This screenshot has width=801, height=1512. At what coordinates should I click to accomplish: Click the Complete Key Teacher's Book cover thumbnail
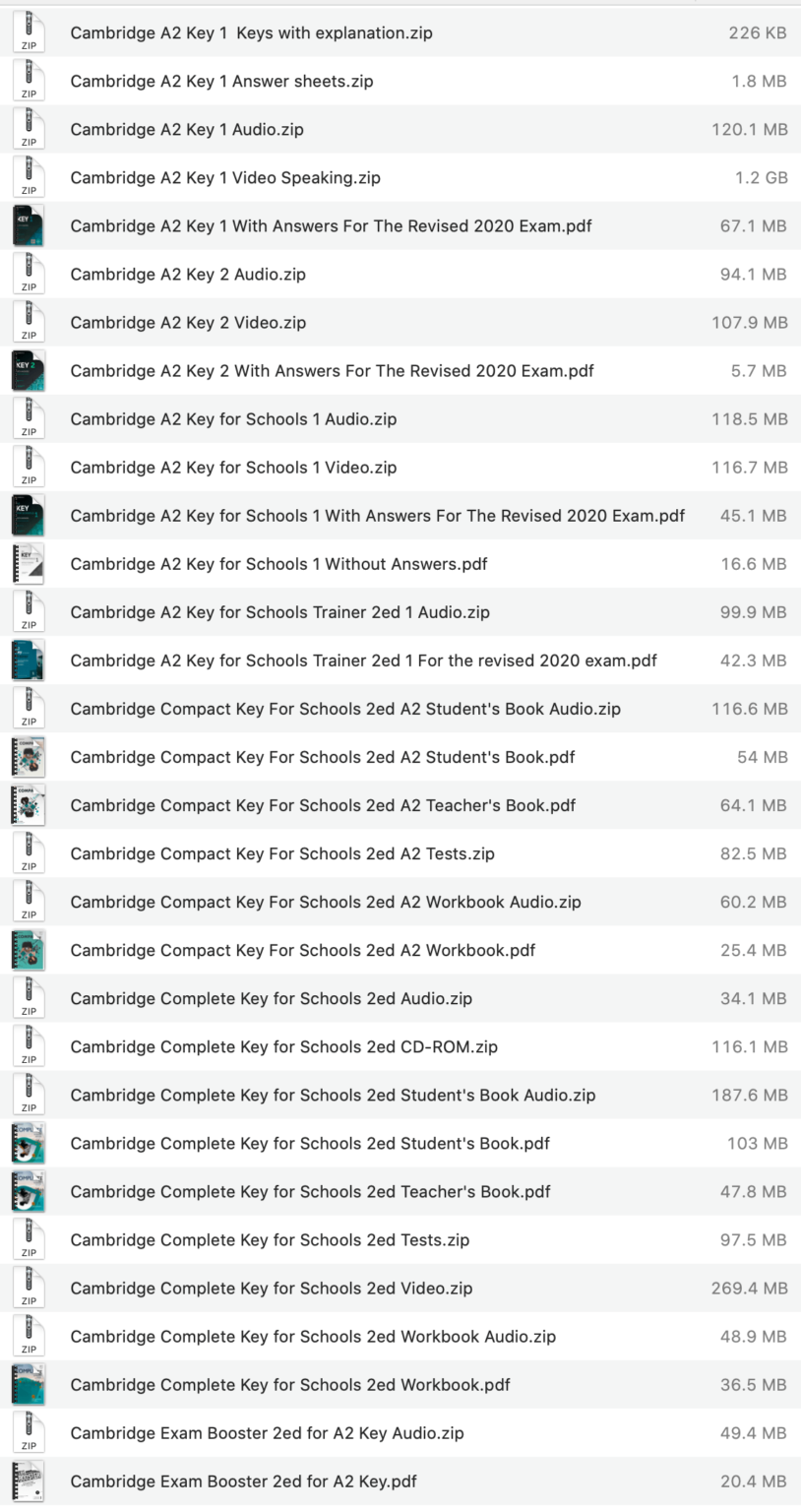(30, 1191)
